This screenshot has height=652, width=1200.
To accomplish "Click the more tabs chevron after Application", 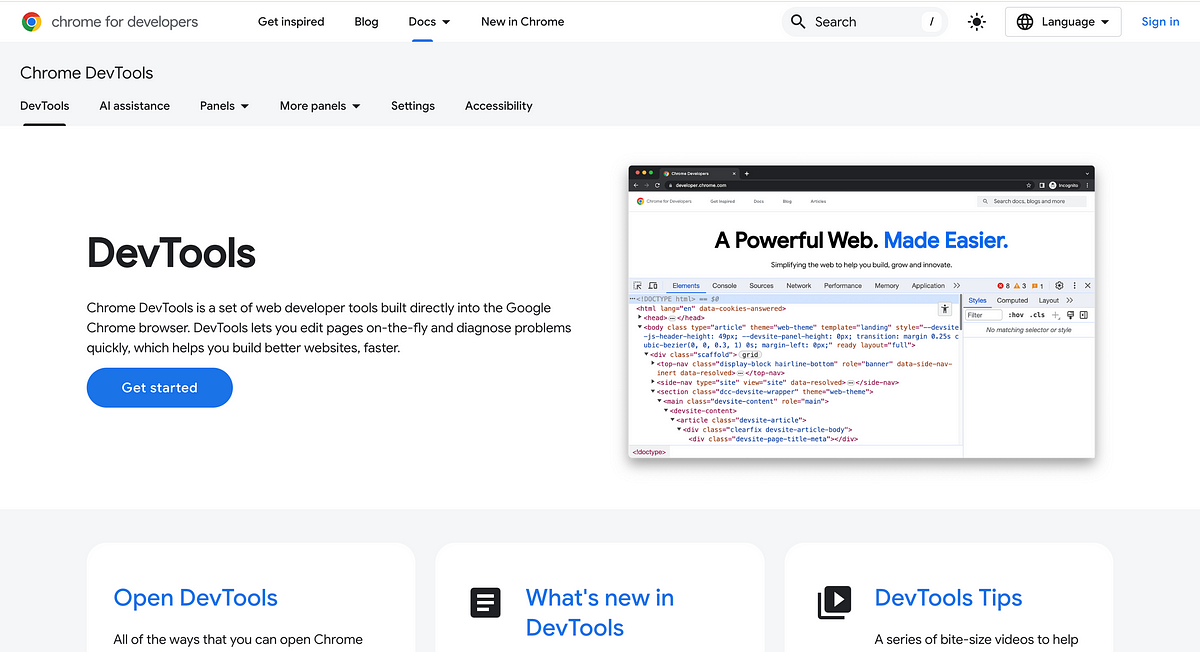I will pyautogui.click(x=957, y=285).
